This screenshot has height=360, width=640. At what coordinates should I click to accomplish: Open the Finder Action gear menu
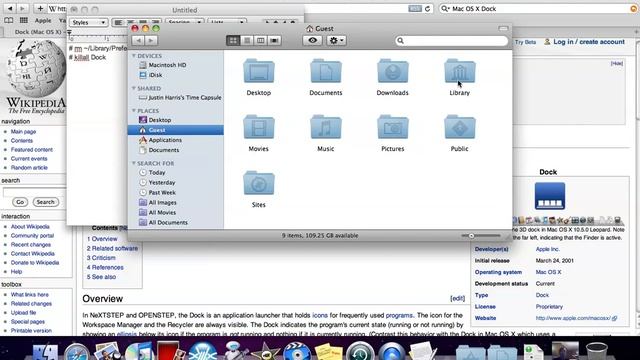tap(336, 40)
